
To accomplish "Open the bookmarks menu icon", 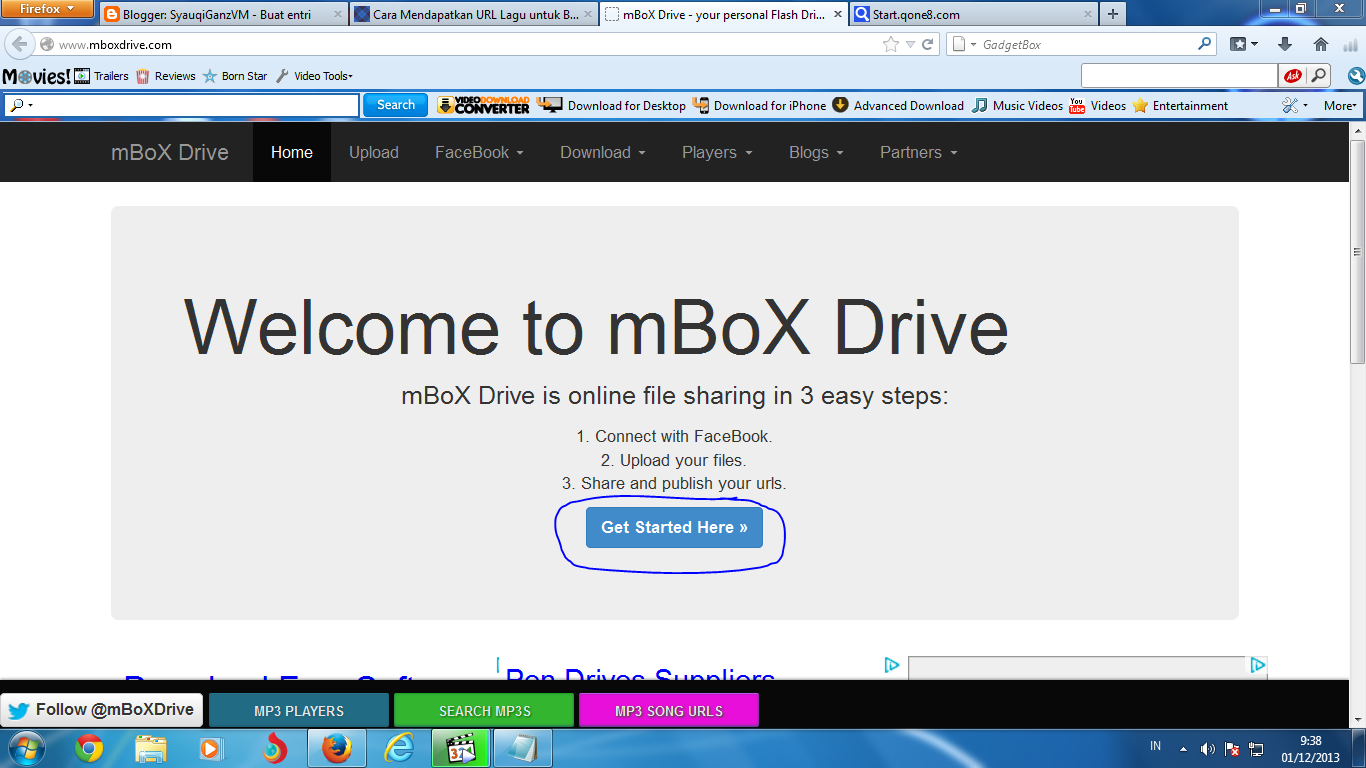I will pyautogui.click(x=1244, y=44).
